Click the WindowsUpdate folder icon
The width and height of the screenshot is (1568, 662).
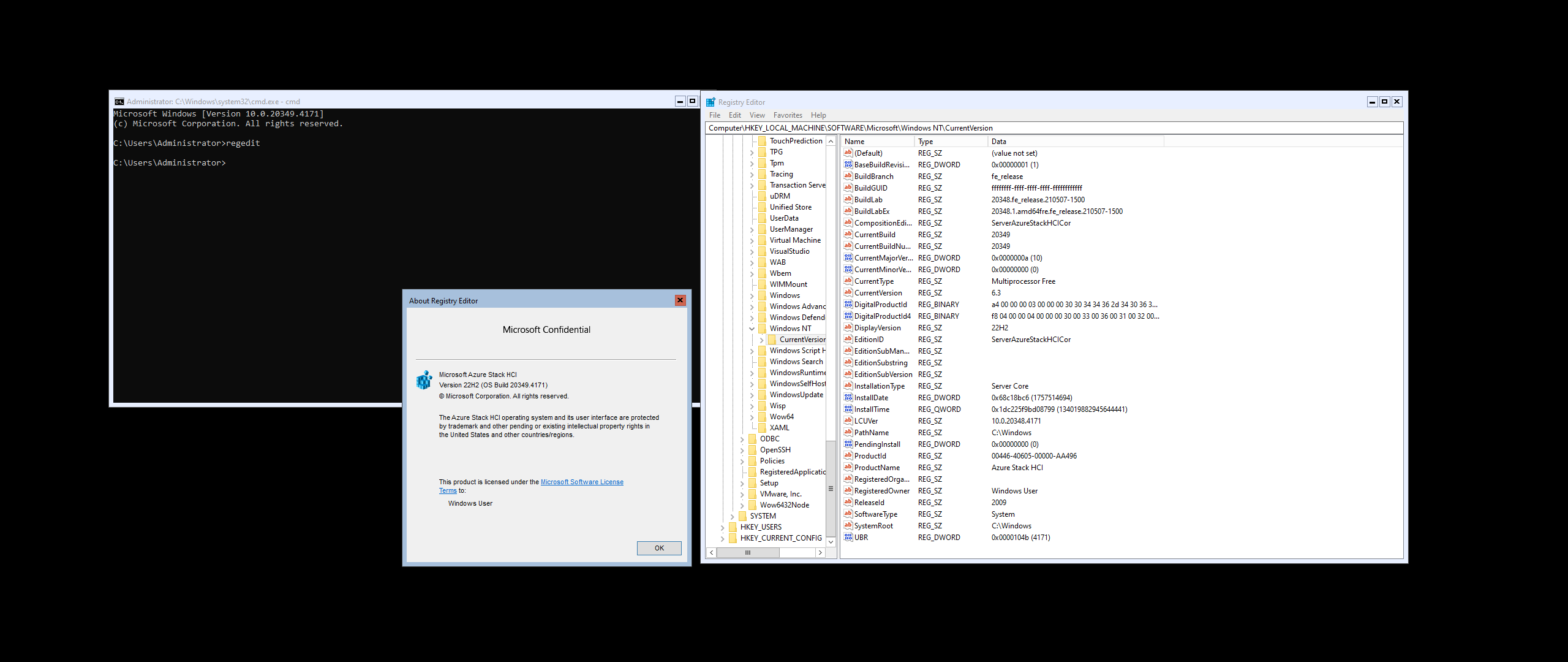(x=762, y=395)
